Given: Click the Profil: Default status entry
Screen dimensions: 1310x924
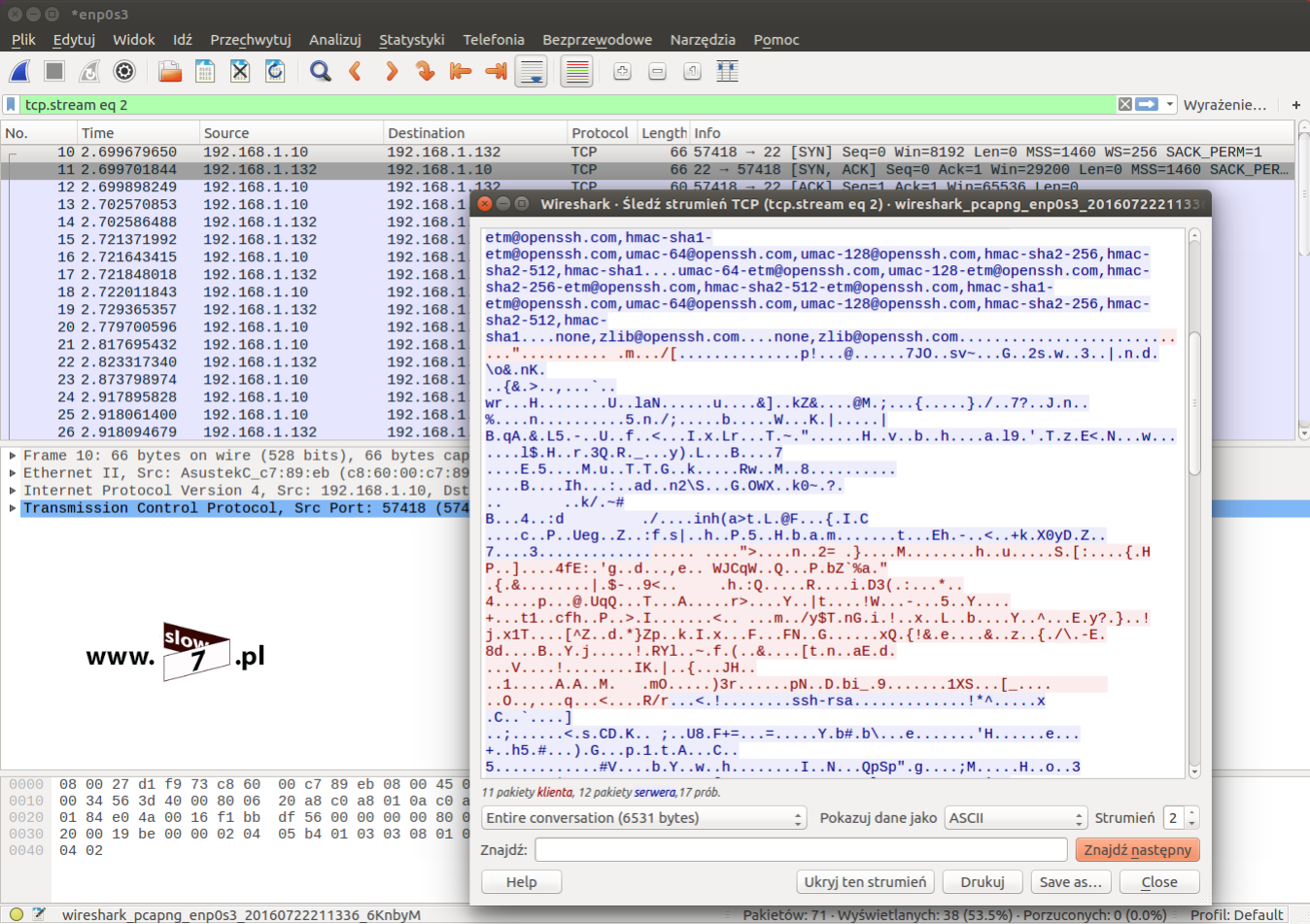Looking at the screenshot, I should [1236, 914].
